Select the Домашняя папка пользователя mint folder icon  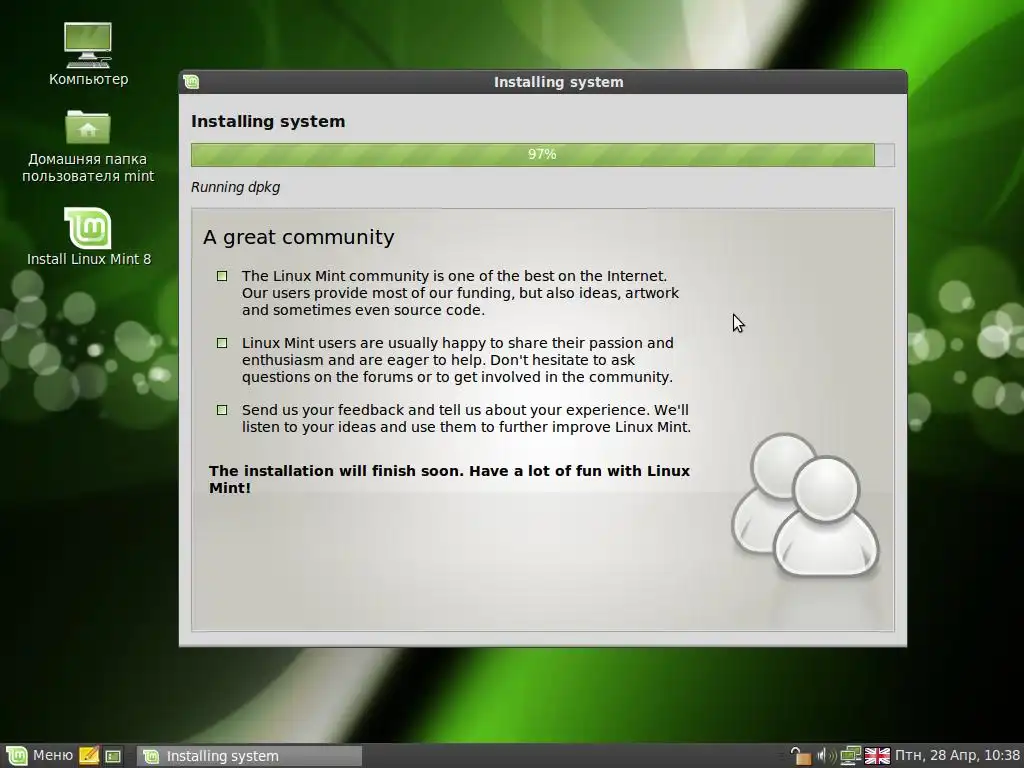(88, 145)
